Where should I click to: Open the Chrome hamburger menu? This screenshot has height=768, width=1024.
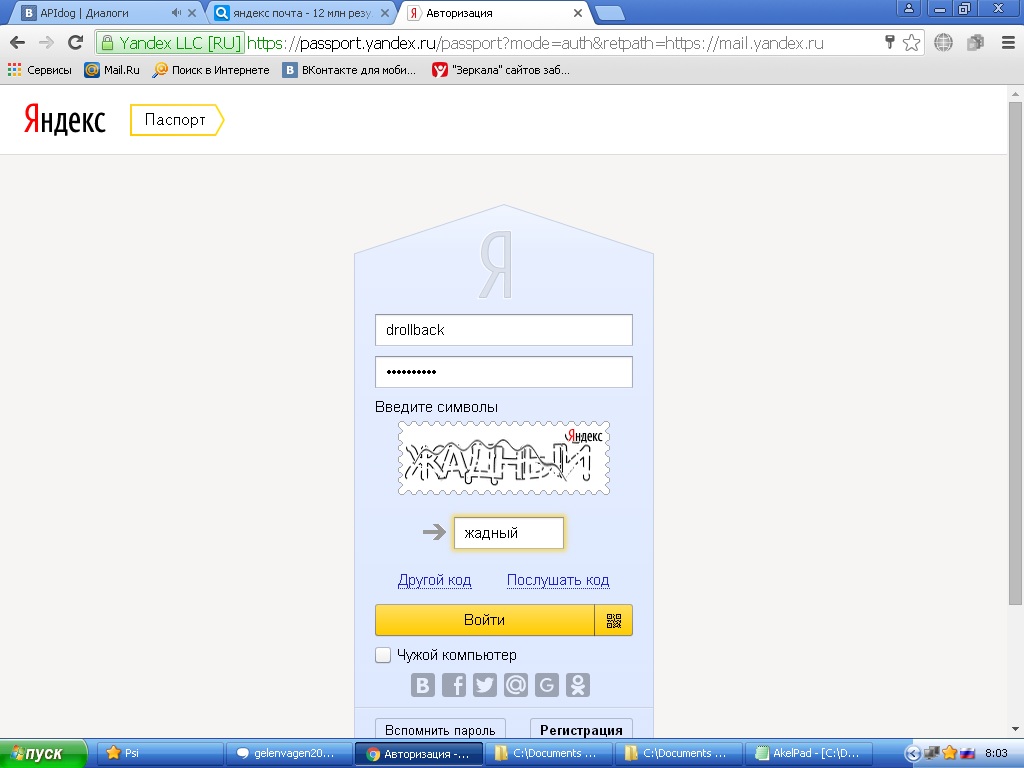(1008, 43)
